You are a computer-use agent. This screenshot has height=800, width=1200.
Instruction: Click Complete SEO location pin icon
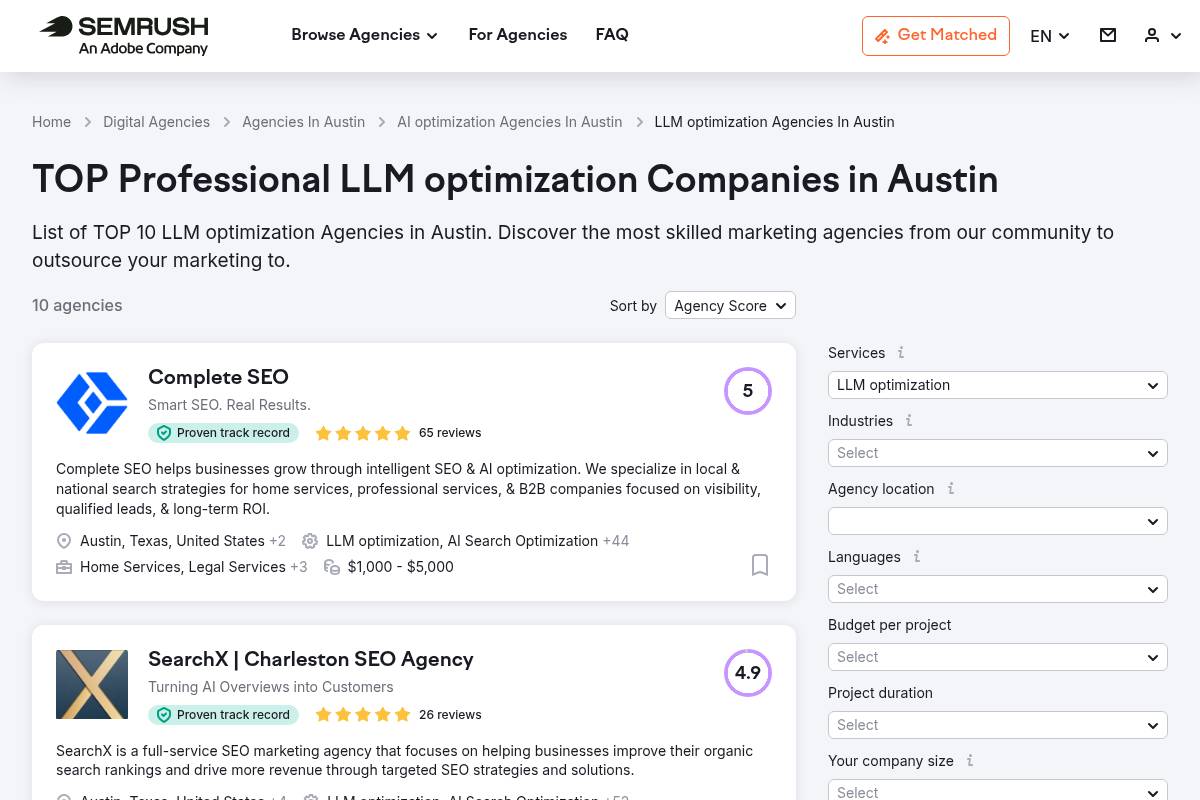pos(64,541)
